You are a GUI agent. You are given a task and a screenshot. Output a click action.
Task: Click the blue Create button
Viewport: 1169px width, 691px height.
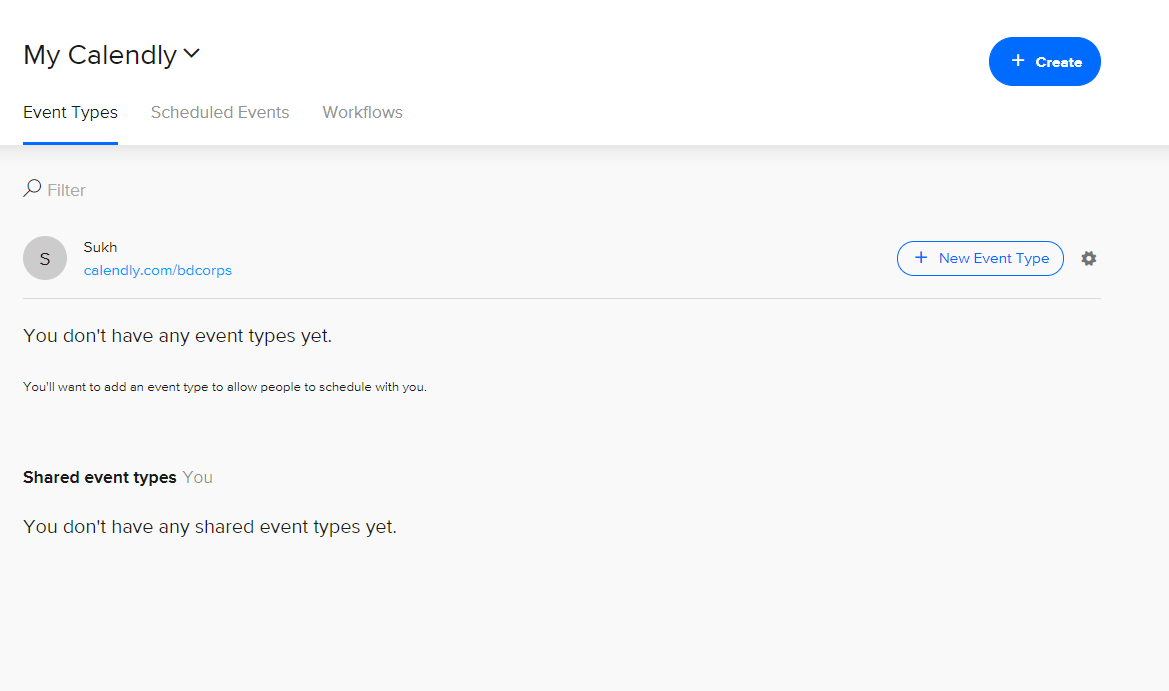(1044, 62)
